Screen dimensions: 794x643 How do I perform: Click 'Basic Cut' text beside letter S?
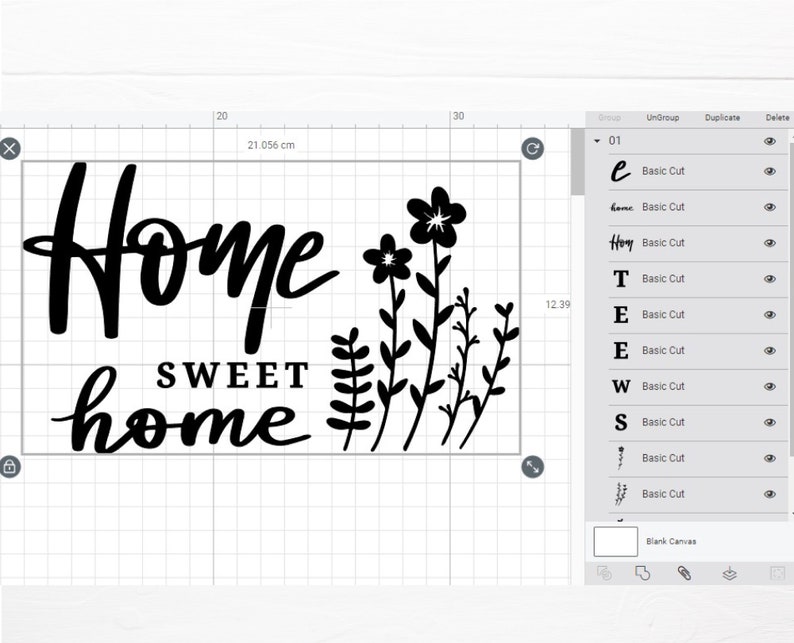coord(663,422)
